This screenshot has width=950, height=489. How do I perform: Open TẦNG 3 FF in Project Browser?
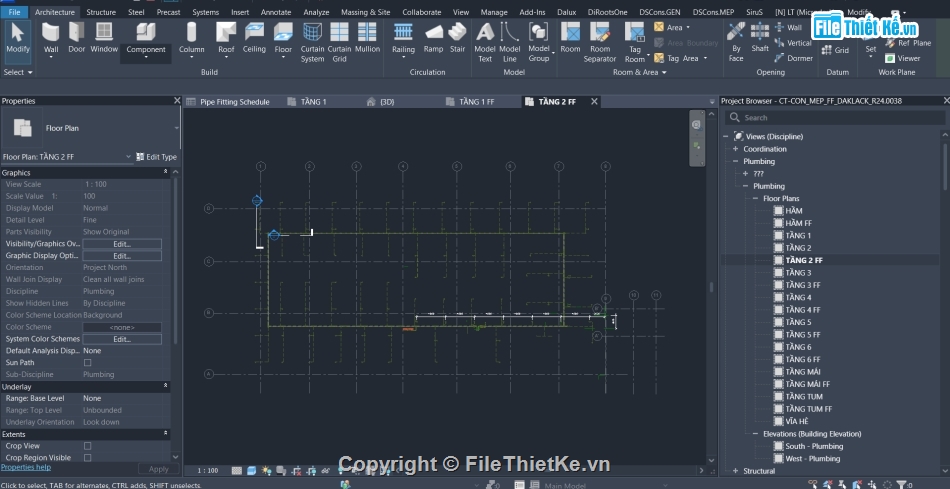pos(803,285)
